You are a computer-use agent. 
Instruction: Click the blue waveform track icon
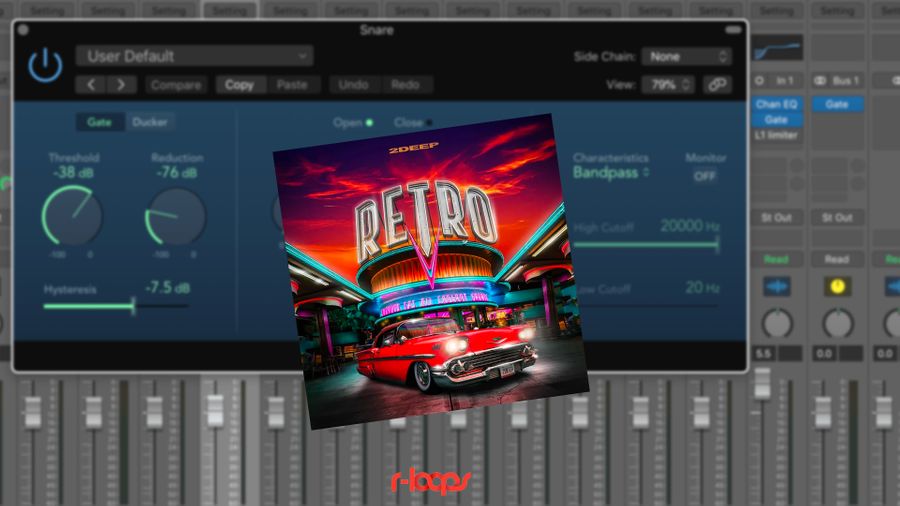(777, 286)
